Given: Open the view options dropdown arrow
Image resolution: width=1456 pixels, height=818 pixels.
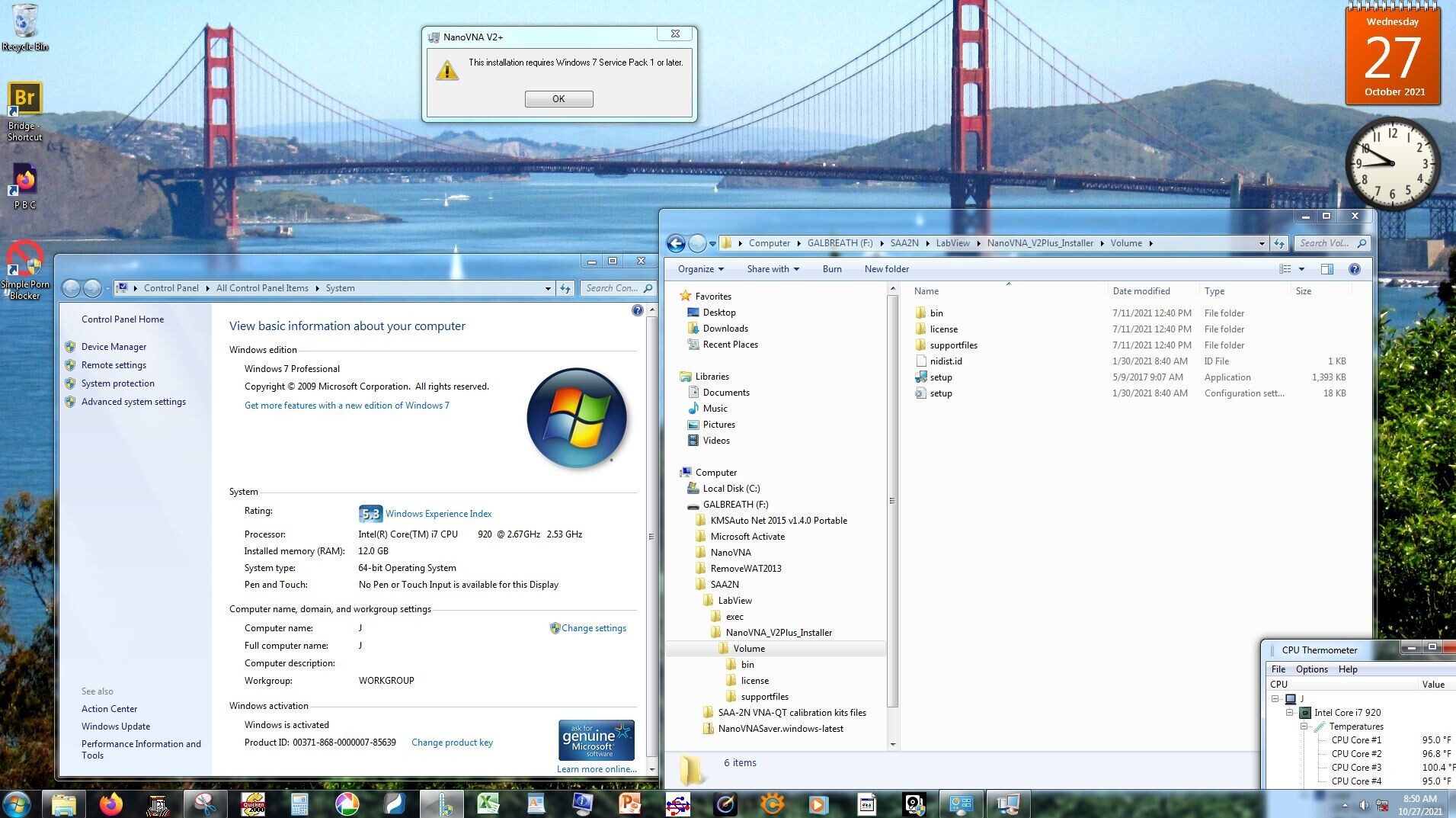Looking at the screenshot, I should 1301,269.
